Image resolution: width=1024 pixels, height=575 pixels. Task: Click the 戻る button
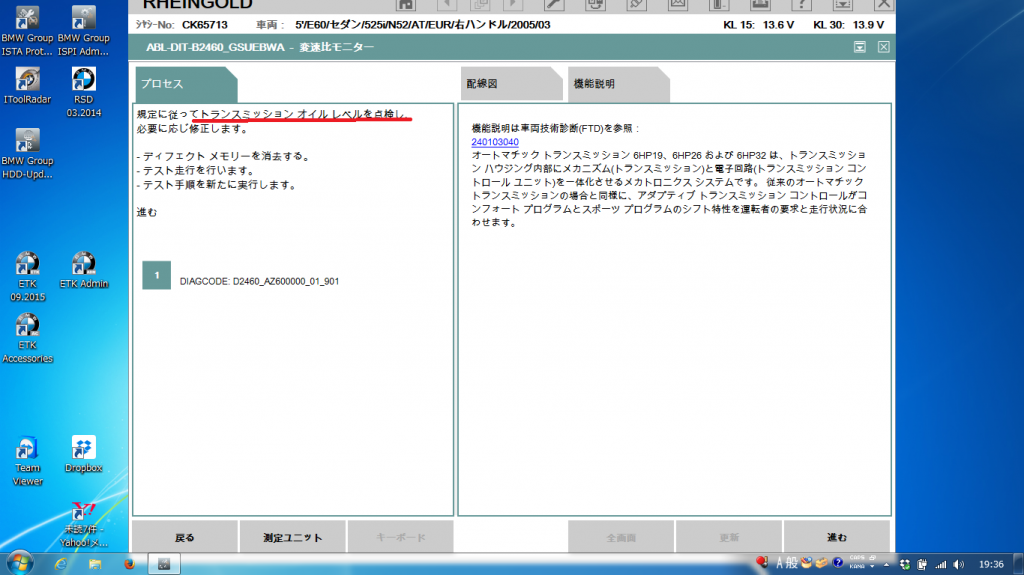pos(185,537)
